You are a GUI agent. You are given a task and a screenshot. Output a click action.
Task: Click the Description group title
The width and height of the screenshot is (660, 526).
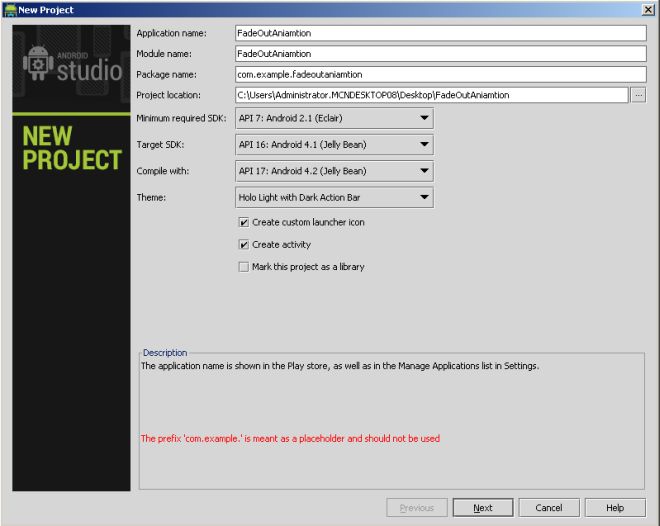point(165,353)
